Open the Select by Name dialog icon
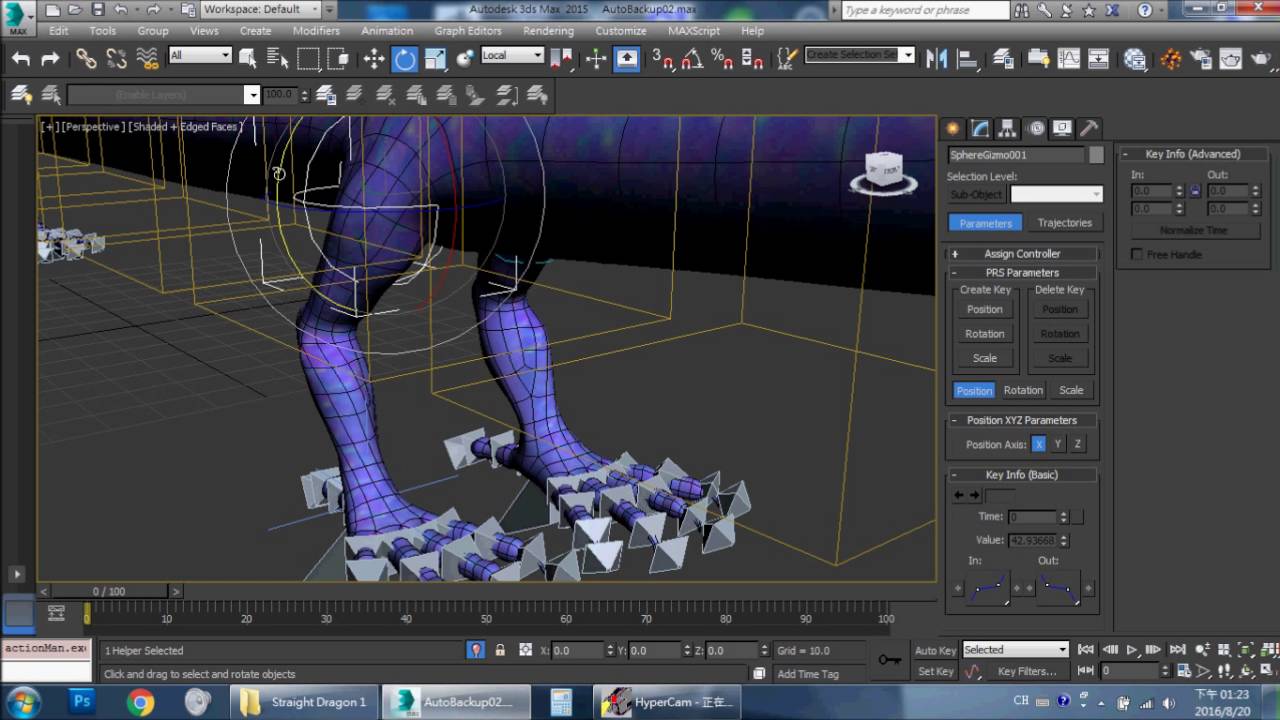Screen dimensions: 1280x720 coord(277,59)
